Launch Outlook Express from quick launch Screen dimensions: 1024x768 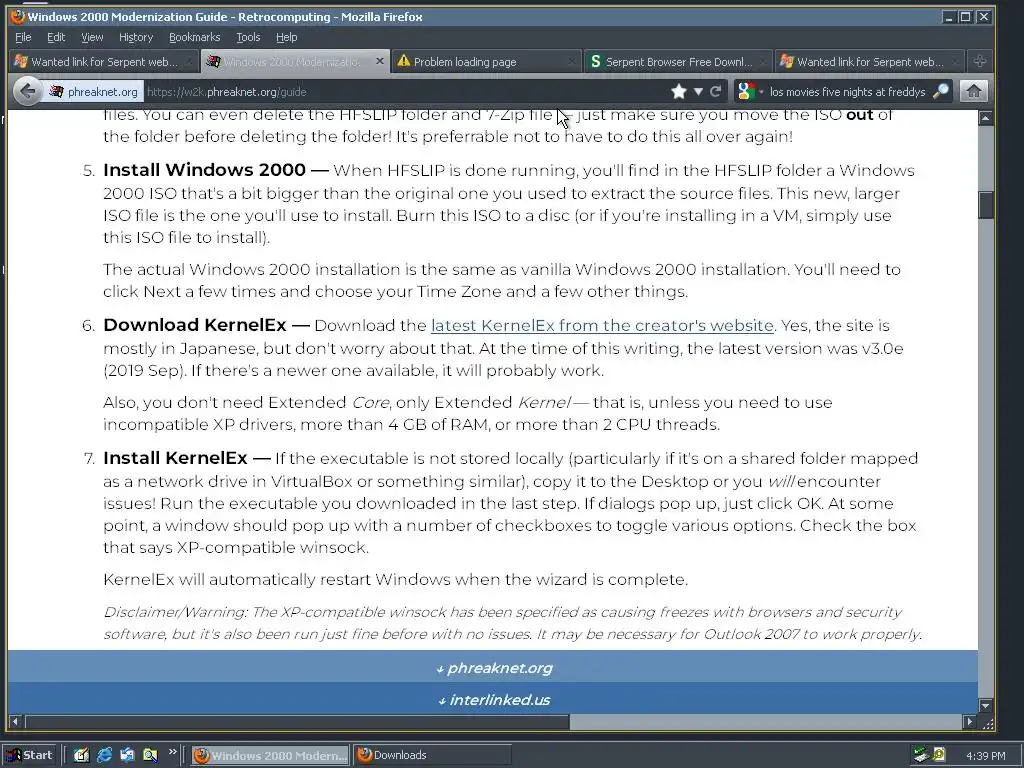coord(127,755)
